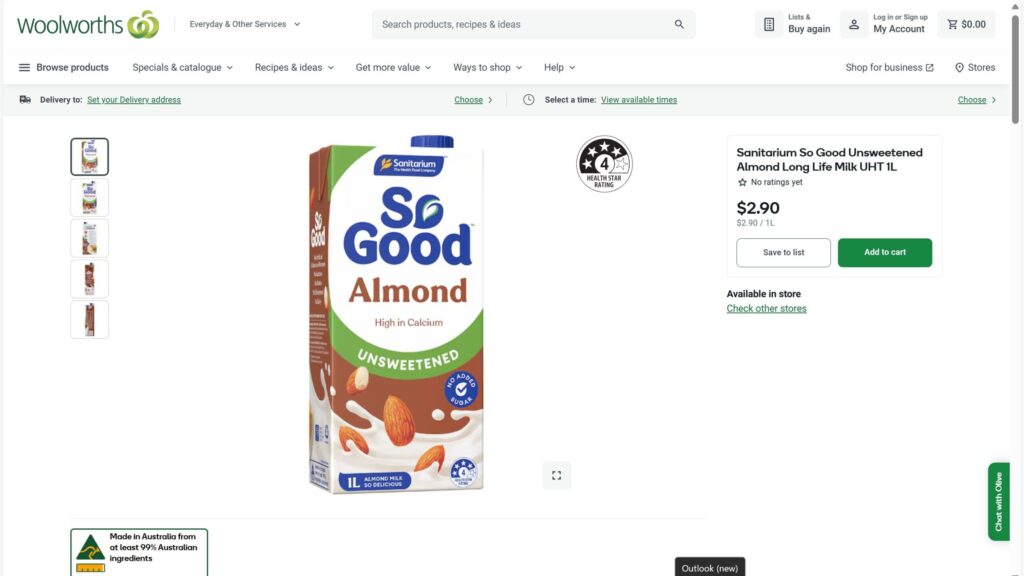This screenshot has height=576, width=1024.
Task: Click the Health Star Rating badge
Action: coord(604,164)
